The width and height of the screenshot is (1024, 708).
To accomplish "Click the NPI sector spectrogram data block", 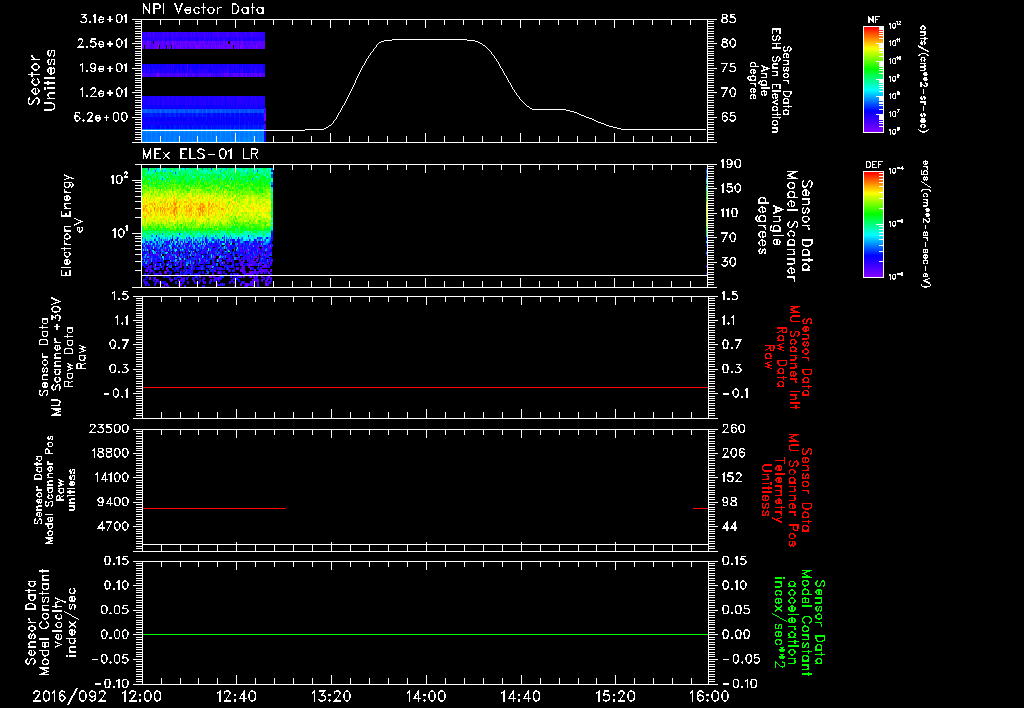I will coord(203,86).
